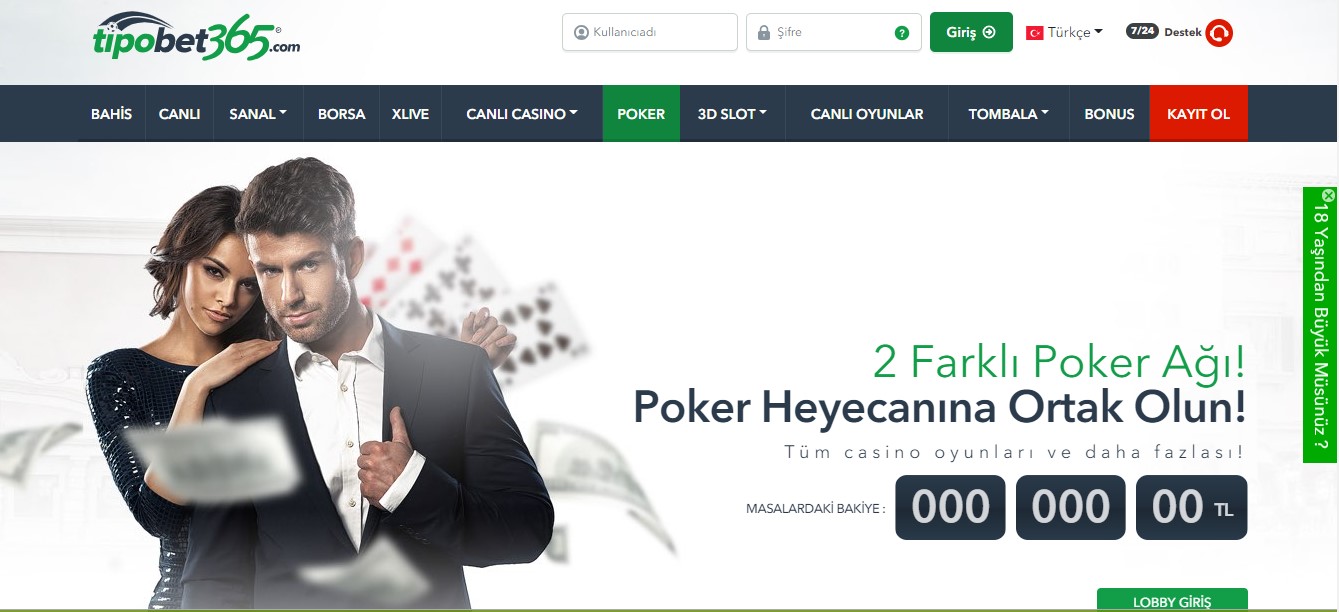Go to the BAHİS menu item

tap(111, 114)
